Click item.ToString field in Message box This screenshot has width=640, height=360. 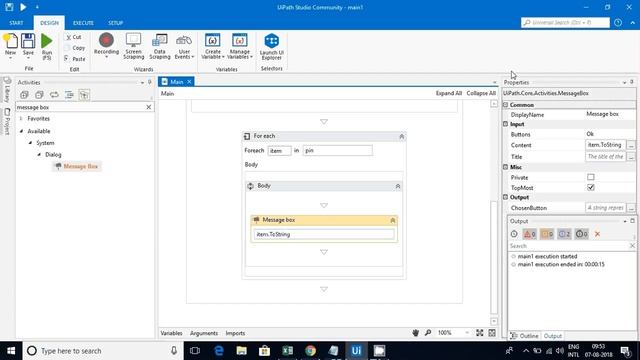click(x=324, y=234)
